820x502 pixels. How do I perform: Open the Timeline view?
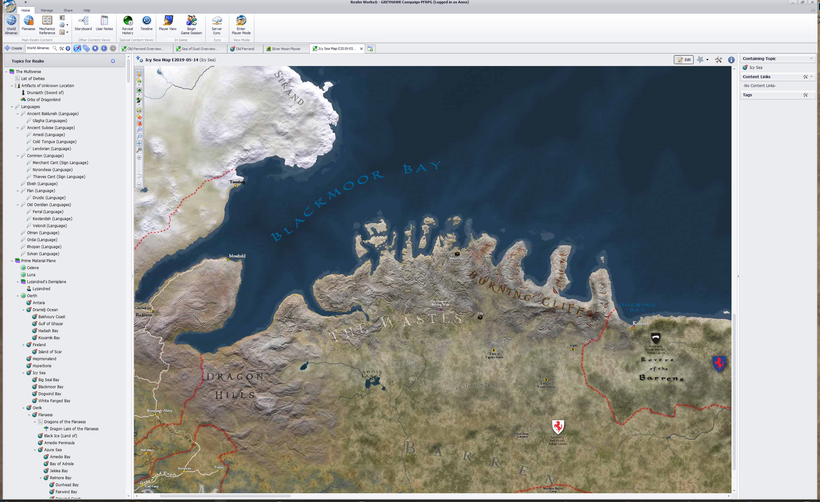(146, 23)
